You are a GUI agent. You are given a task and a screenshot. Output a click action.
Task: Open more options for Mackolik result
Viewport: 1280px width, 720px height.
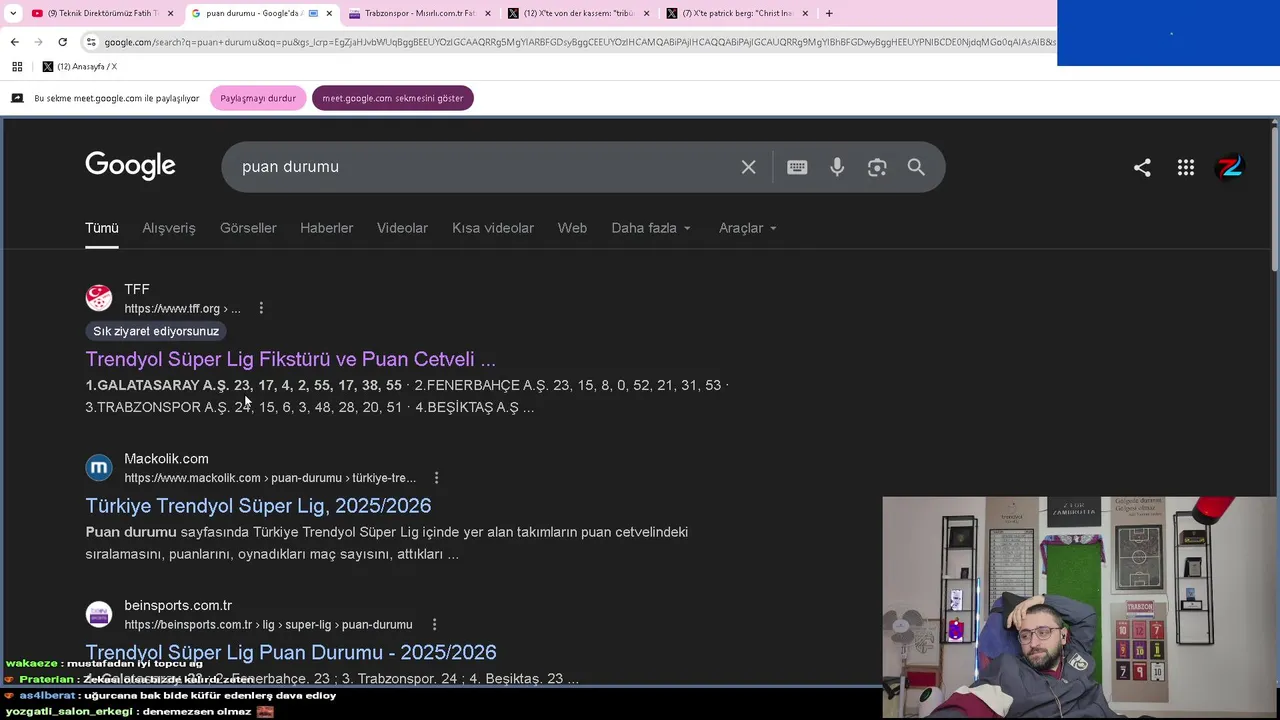click(436, 478)
